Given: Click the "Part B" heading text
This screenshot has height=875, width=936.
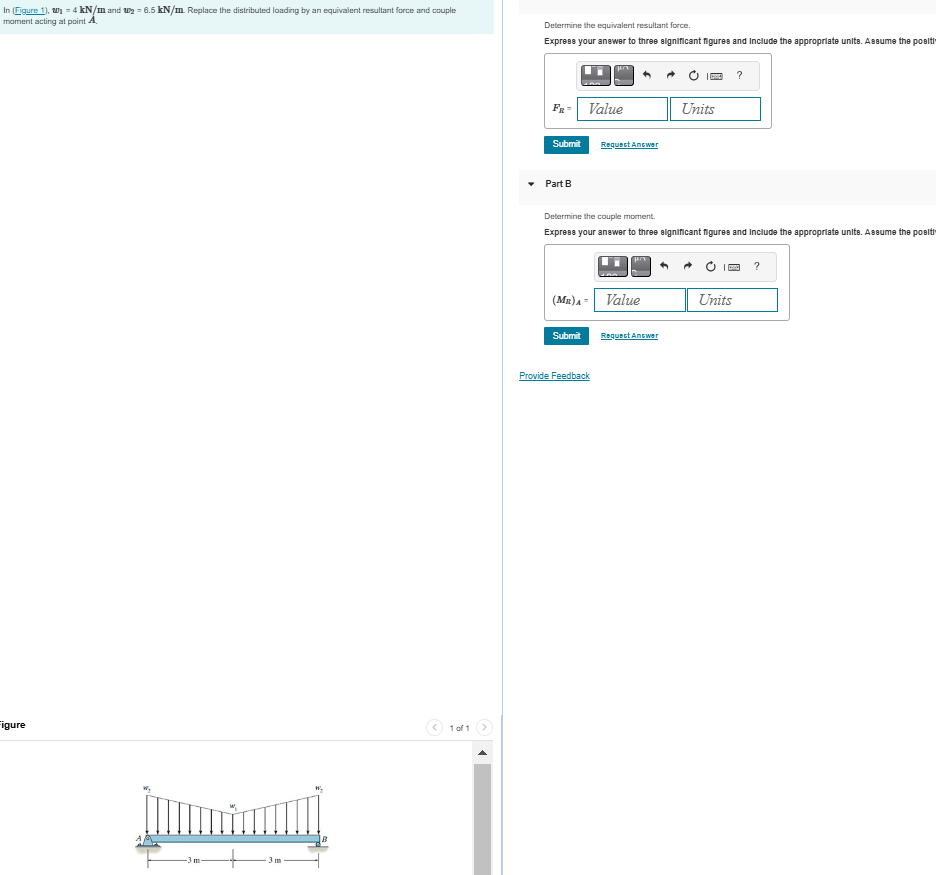Looking at the screenshot, I should point(558,184).
